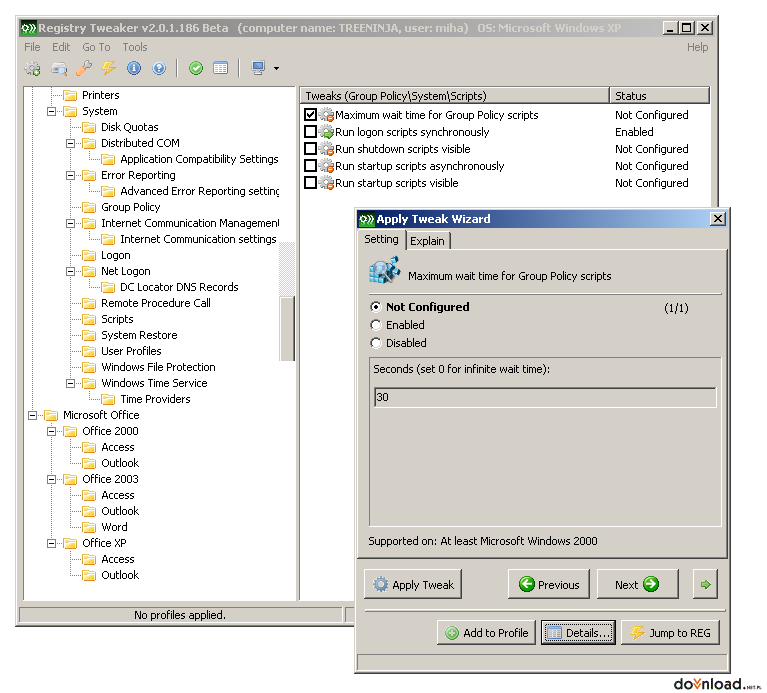Select the Not Configured radio button
This screenshot has width=767, height=693.
376,307
